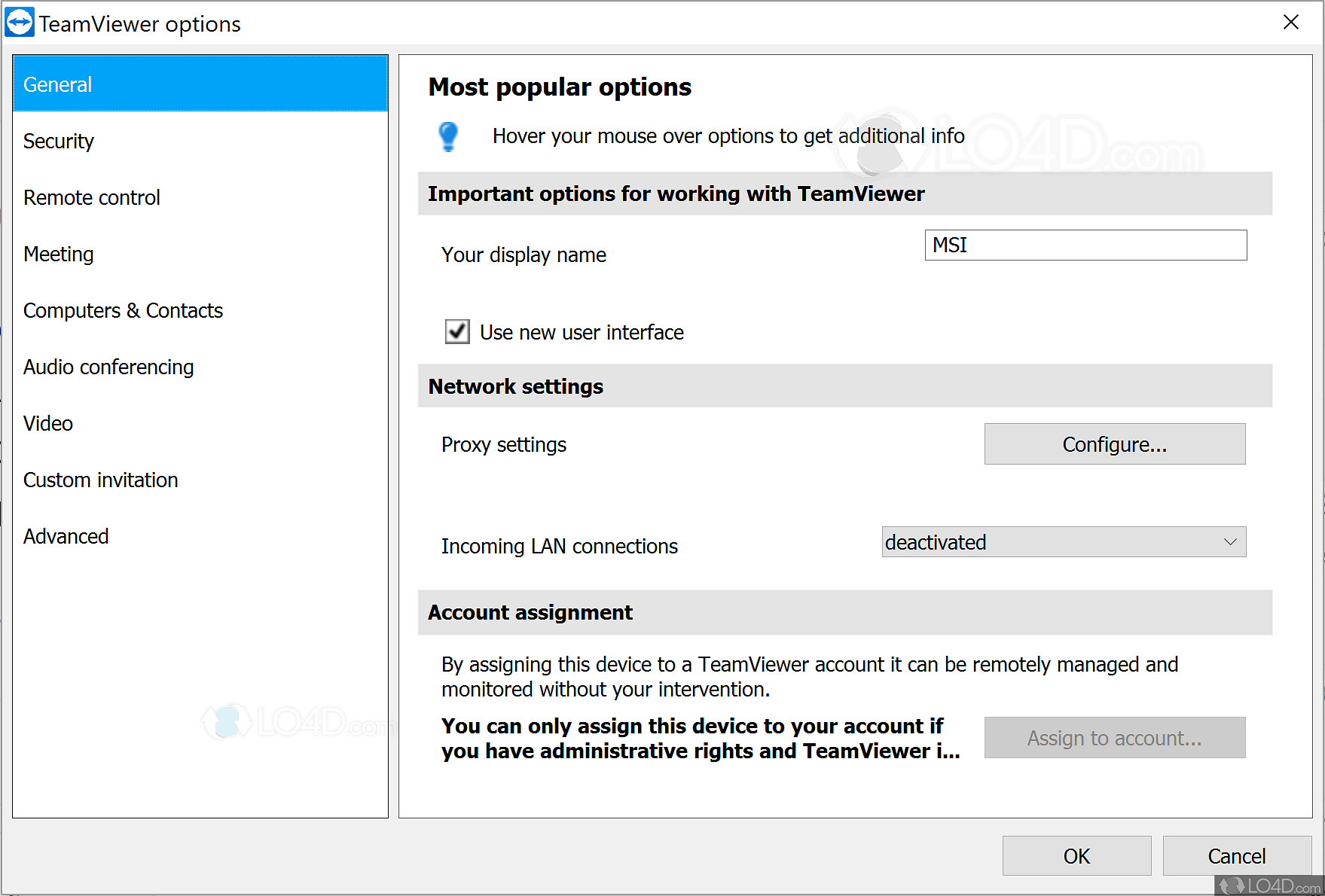Open the Remote control settings
This screenshot has width=1325, height=896.
[91, 197]
